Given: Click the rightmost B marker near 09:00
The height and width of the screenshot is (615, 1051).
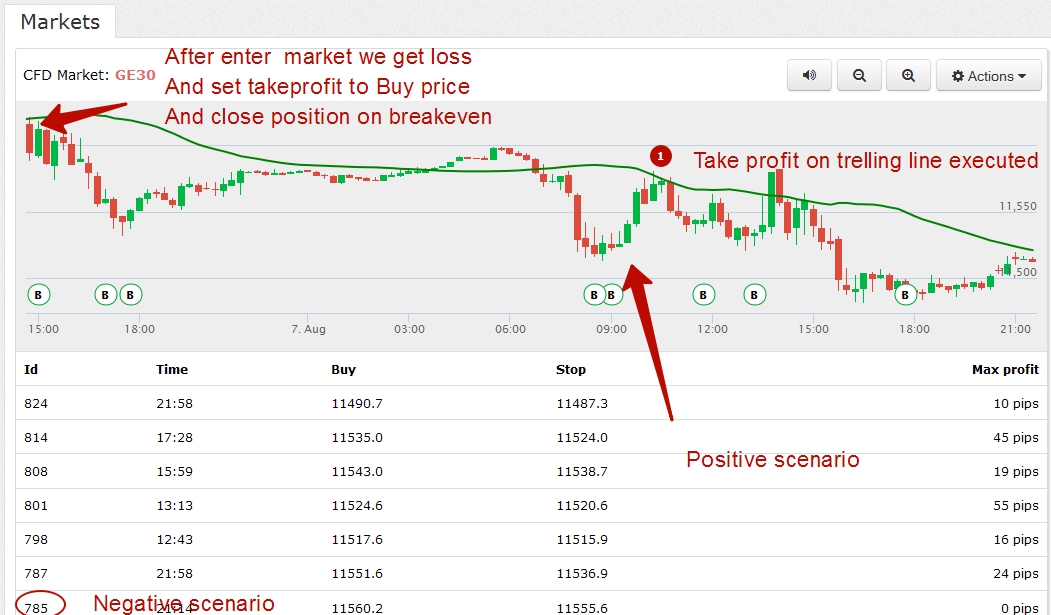Looking at the screenshot, I should click(613, 295).
